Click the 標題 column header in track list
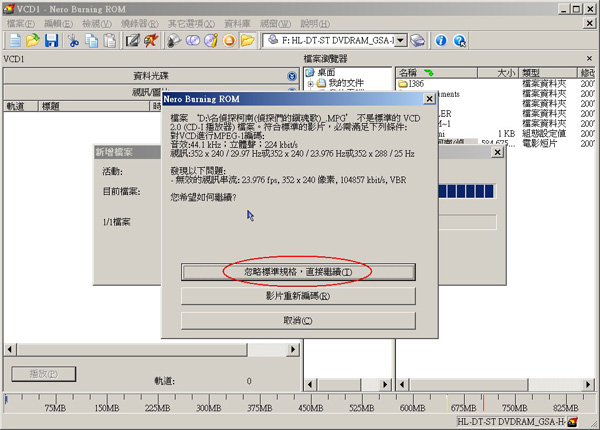 (x=94, y=106)
